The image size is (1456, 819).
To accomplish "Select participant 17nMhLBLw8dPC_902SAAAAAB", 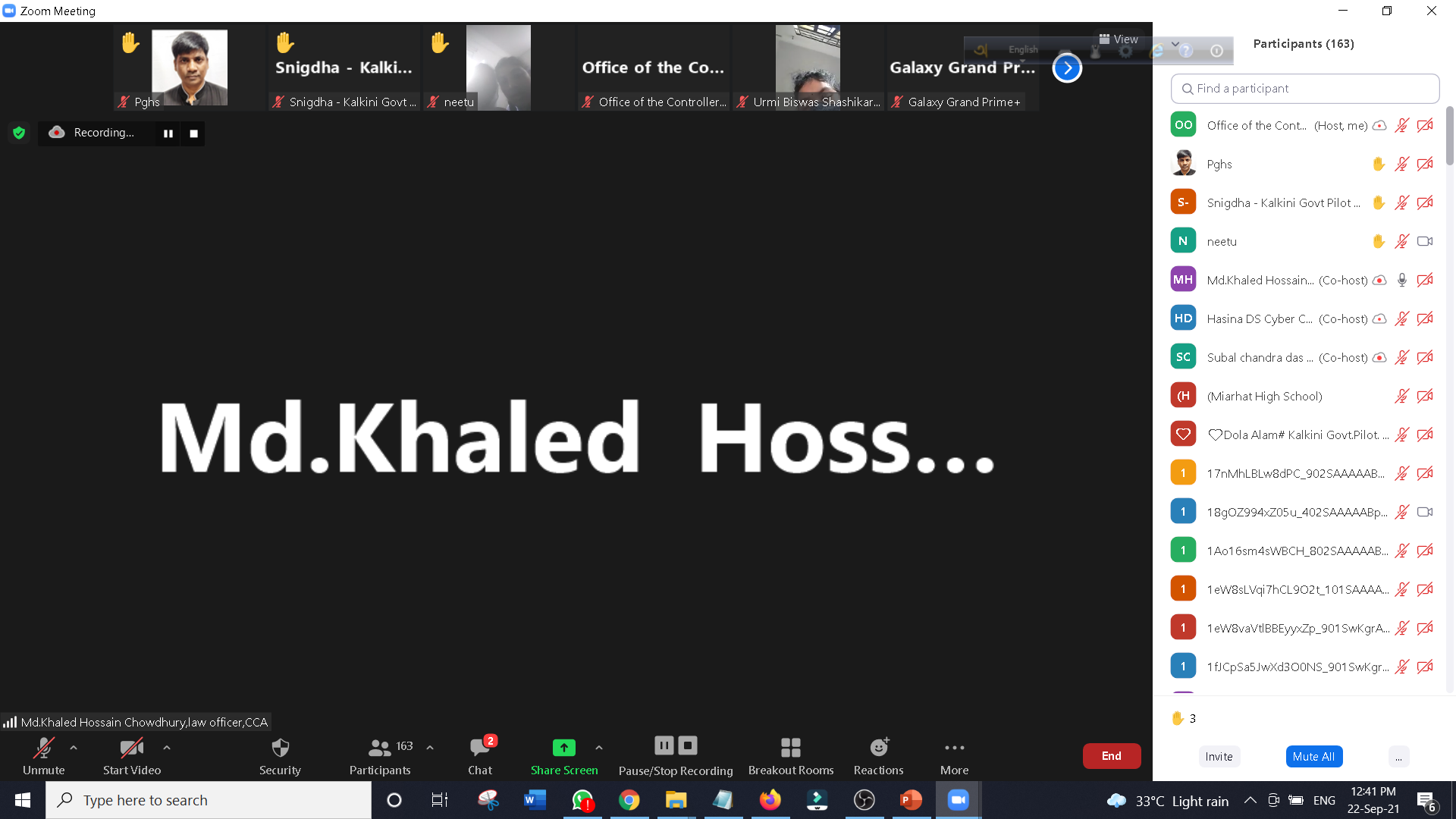I will tap(1305, 473).
